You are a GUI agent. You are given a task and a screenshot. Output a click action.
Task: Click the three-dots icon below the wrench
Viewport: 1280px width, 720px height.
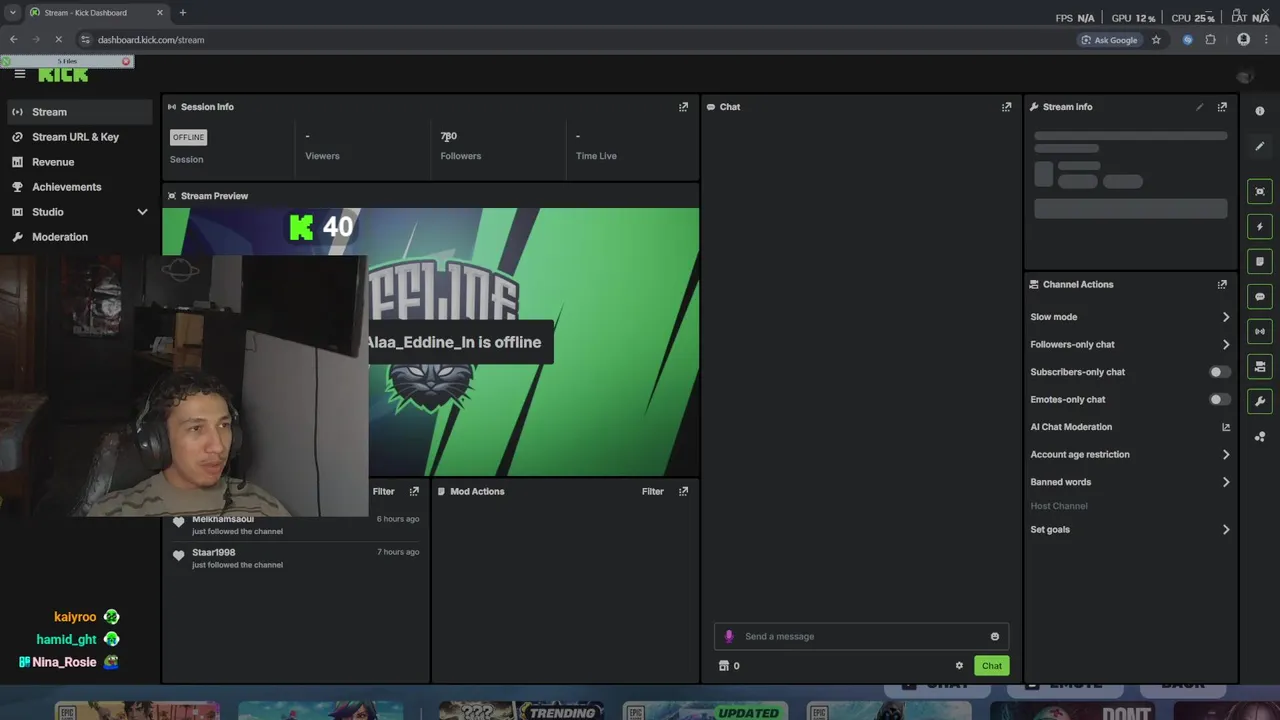coord(1260,437)
